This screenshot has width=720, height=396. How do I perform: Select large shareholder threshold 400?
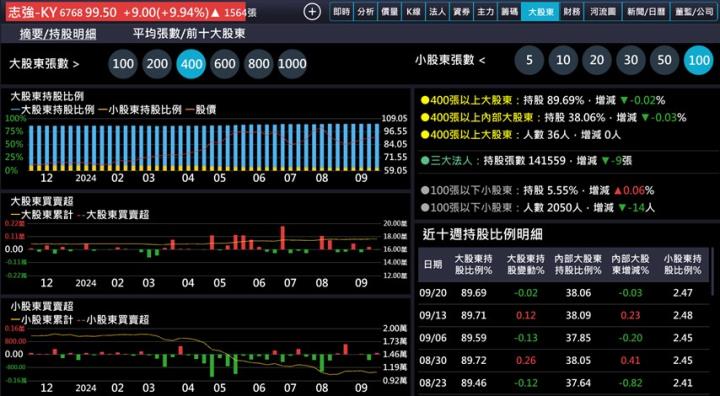pyautogui.click(x=191, y=63)
